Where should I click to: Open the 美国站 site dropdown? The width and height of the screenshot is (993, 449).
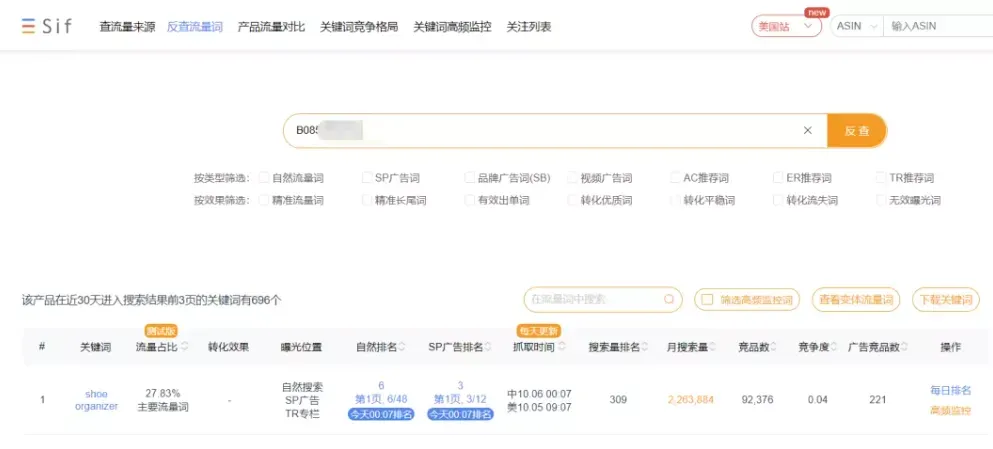coord(786,27)
